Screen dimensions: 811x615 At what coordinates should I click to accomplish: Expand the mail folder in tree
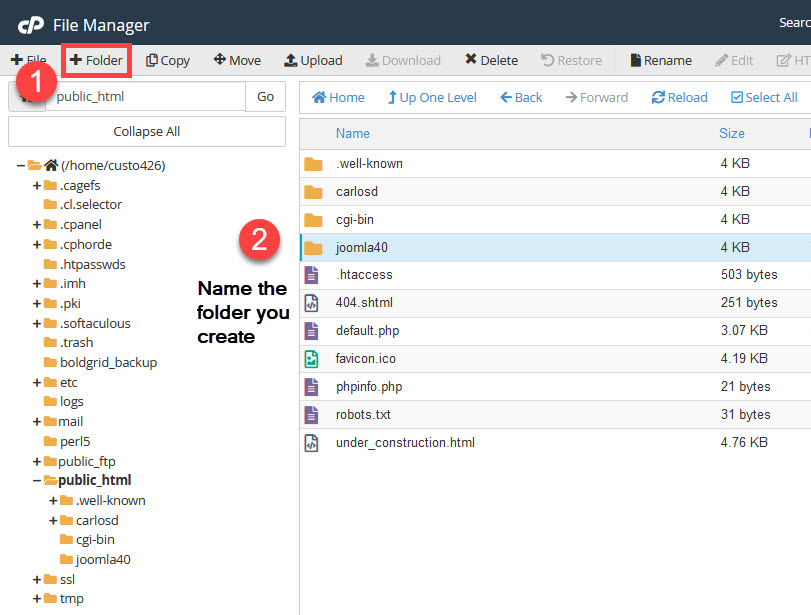click(37, 422)
